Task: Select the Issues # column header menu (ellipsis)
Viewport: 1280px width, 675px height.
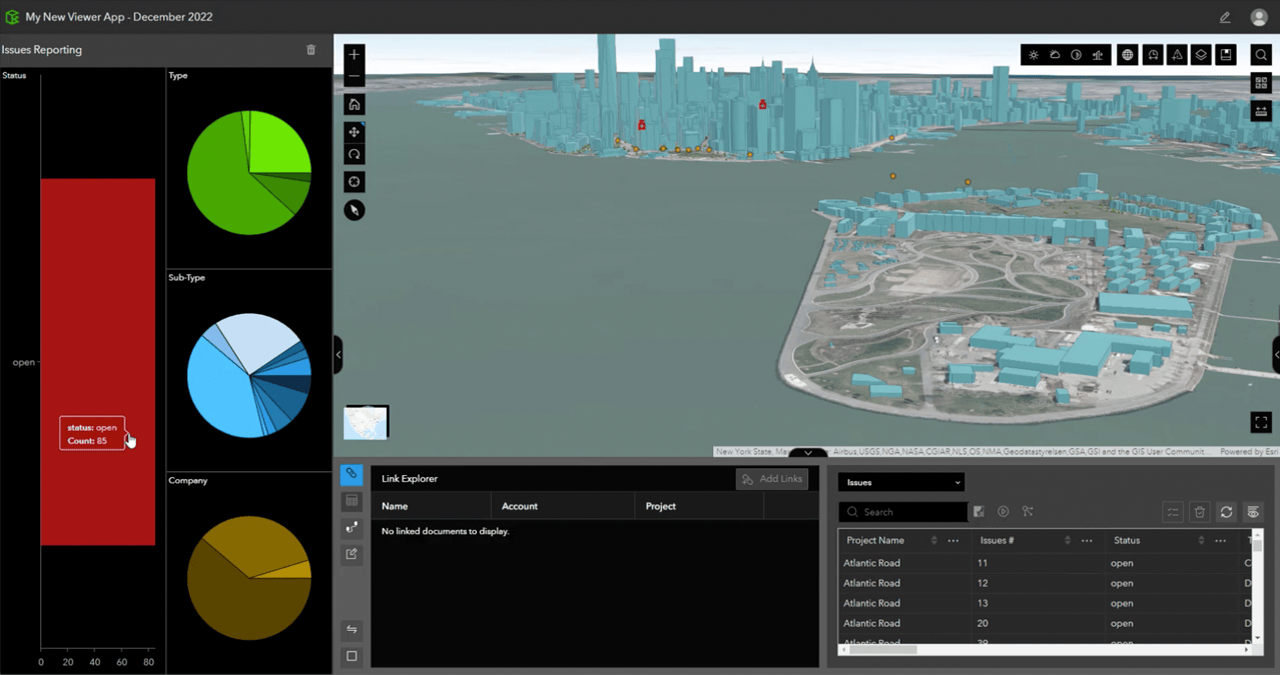Action: [x=1086, y=540]
